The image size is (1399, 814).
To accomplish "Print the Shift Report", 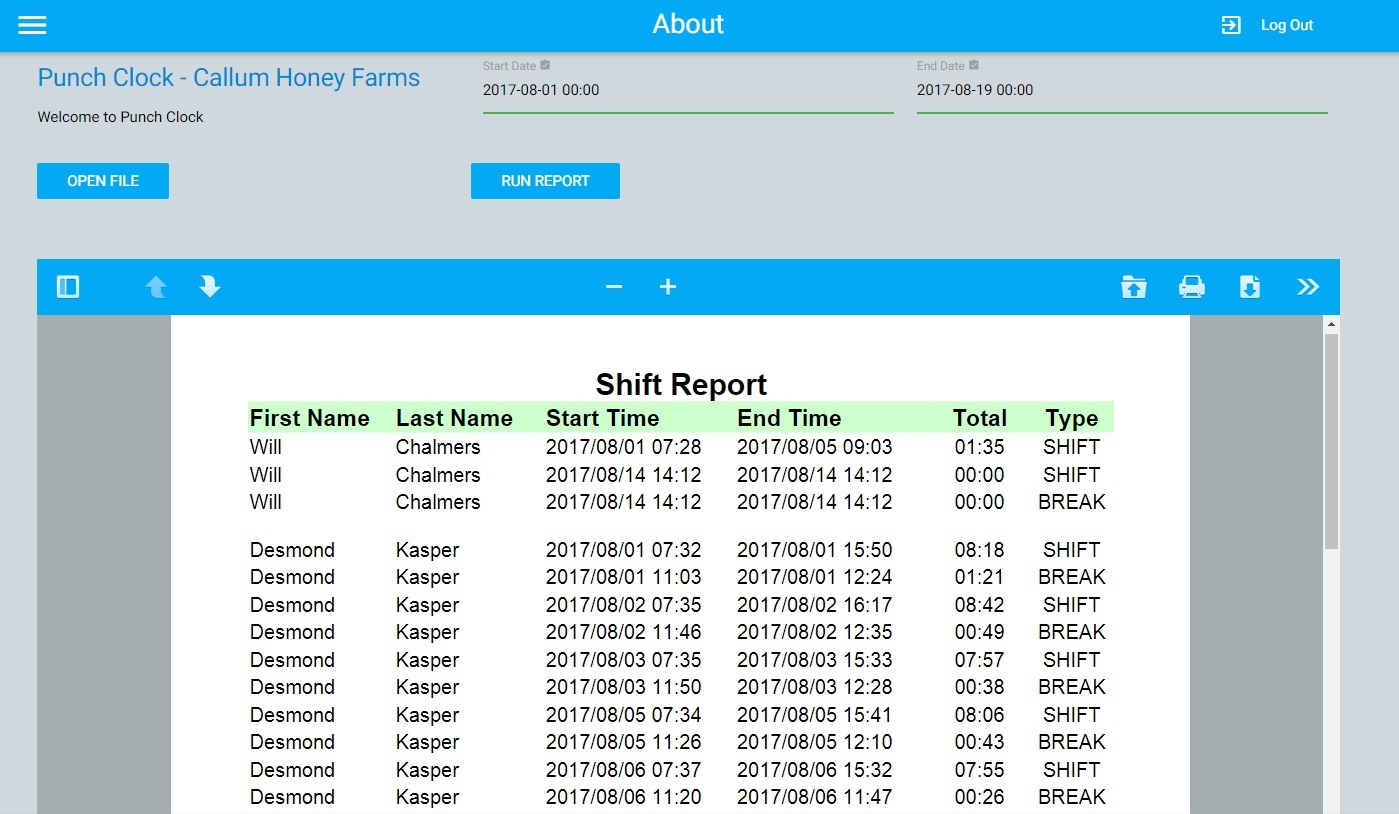I will pos(1192,287).
